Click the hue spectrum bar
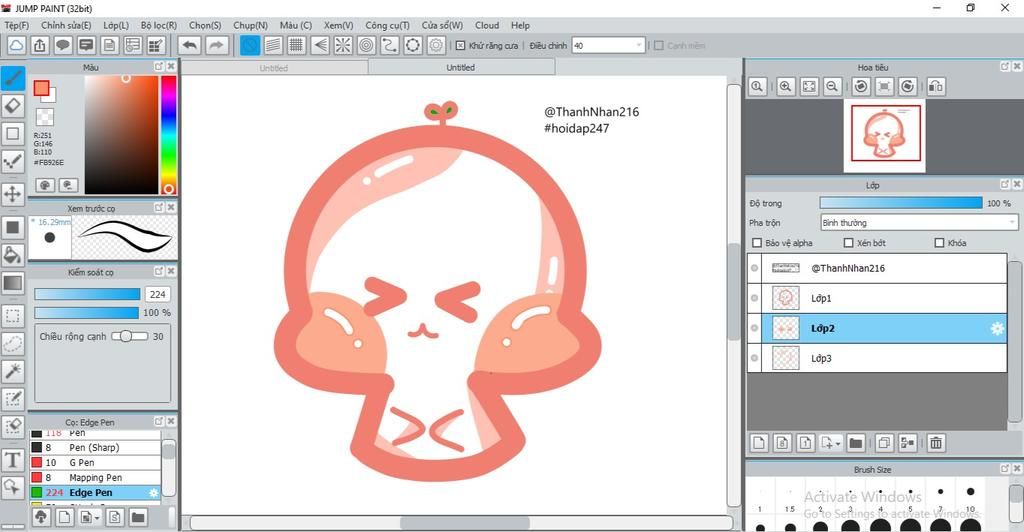The width and height of the screenshot is (1024, 532). (168, 134)
